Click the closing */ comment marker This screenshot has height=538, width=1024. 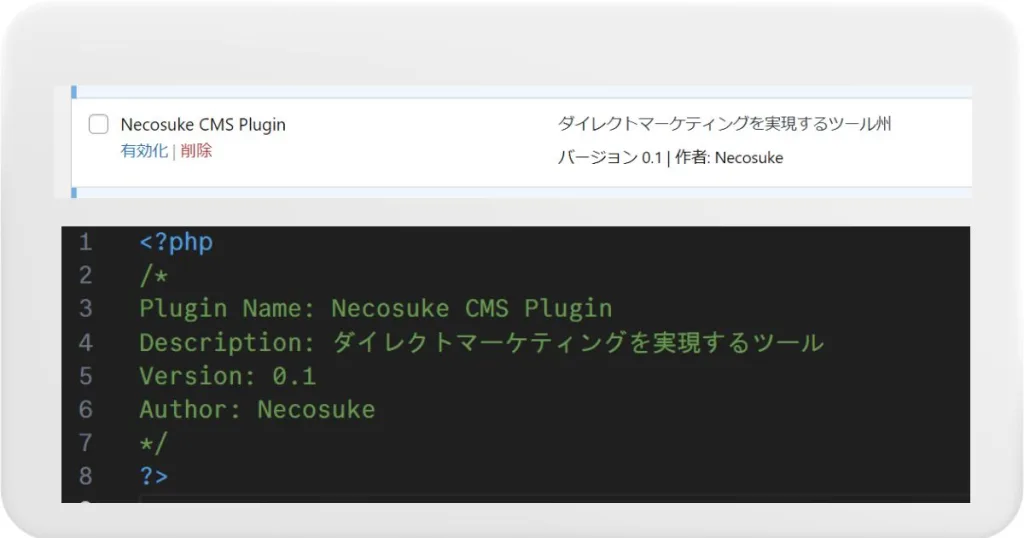[153, 443]
